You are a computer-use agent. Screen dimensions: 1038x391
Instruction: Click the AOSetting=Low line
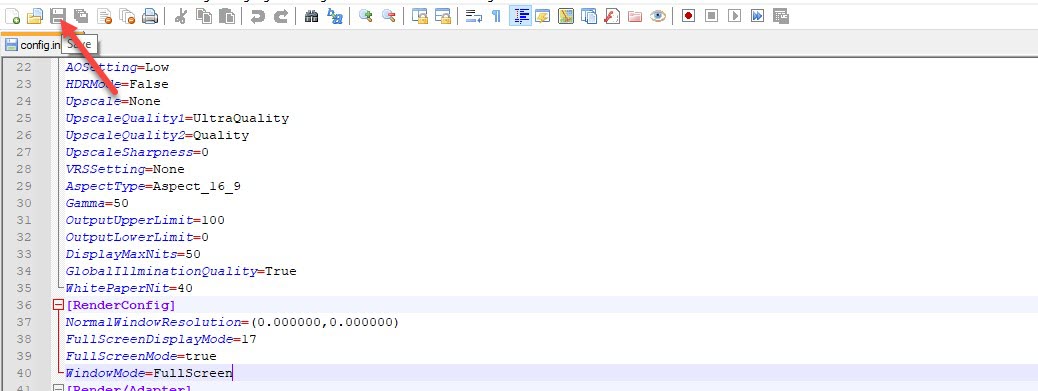pos(117,67)
